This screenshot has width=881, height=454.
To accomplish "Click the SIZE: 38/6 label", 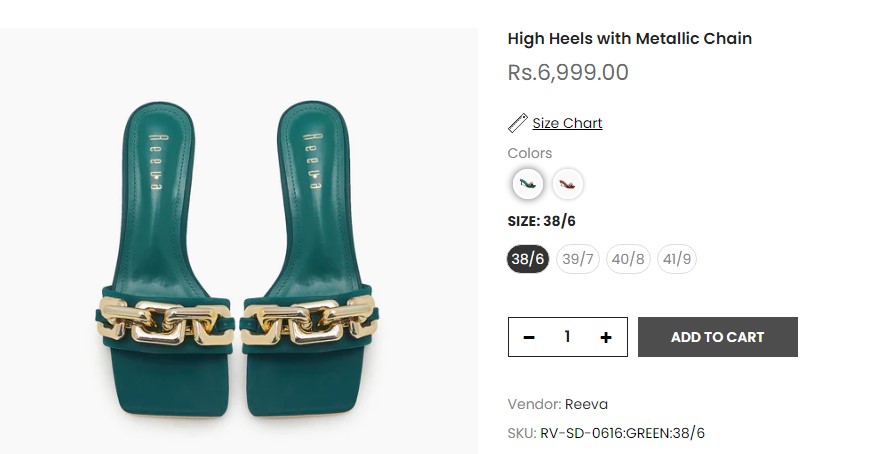I will point(541,221).
